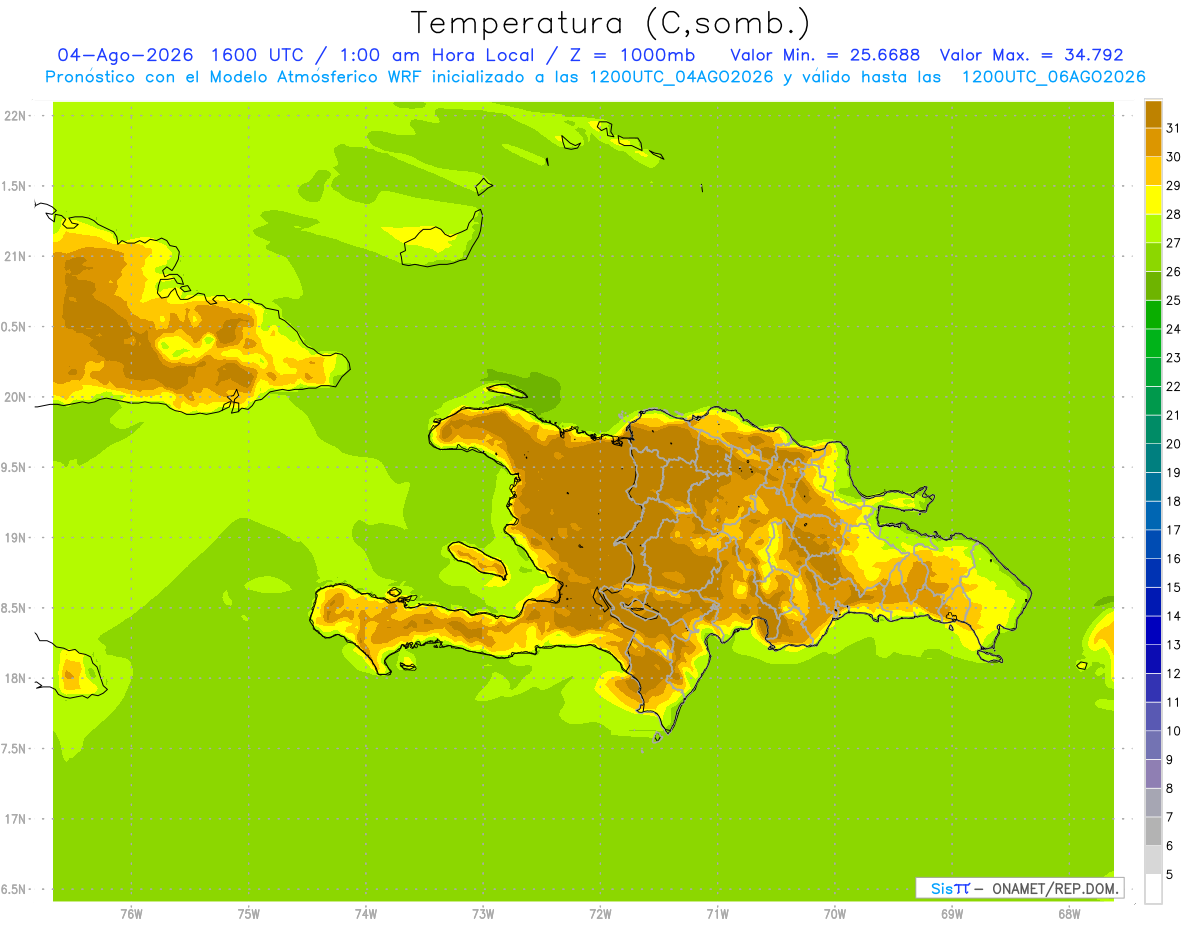Click the gray legend swatch between 6 and 7

pyautogui.click(x=1153, y=832)
